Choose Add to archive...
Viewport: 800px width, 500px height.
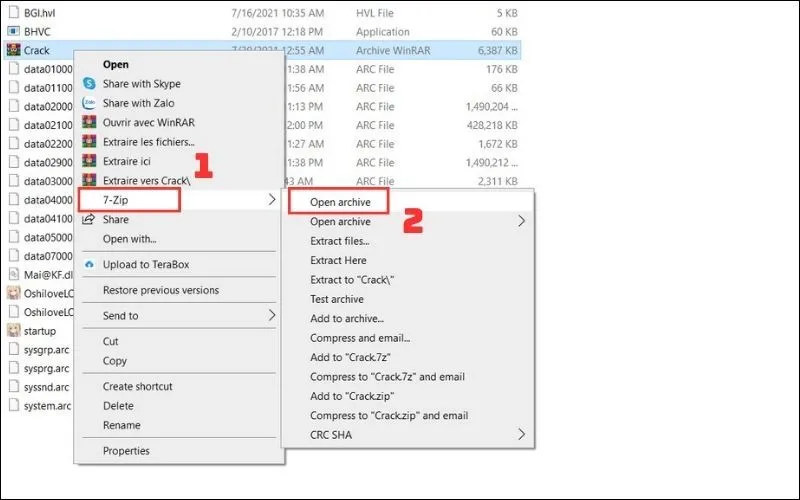click(x=347, y=318)
